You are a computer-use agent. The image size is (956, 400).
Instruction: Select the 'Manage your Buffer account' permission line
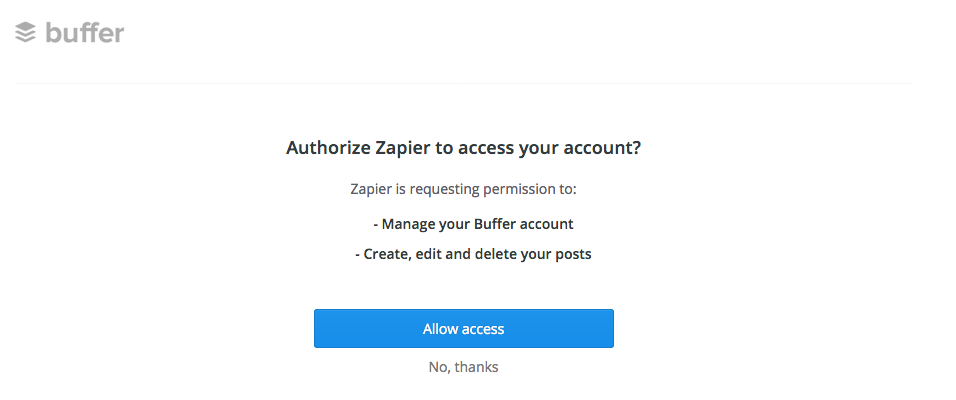(x=473, y=224)
